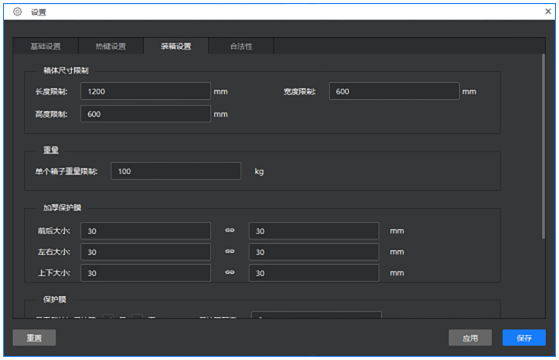Click the 上下大小 label

click(x=54, y=273)
